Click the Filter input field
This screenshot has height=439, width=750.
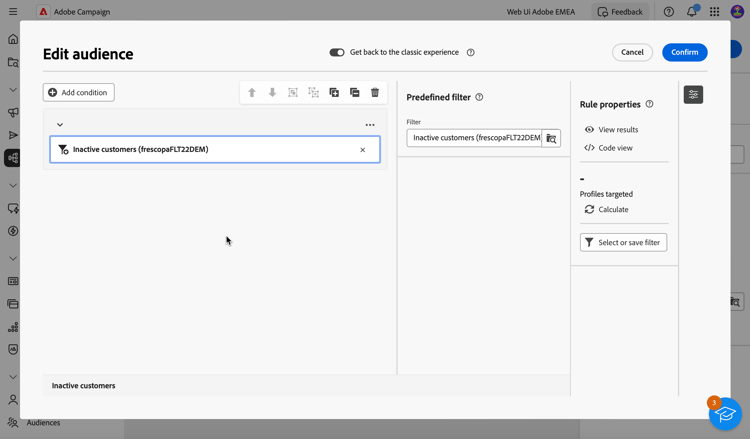coord(474,138)
